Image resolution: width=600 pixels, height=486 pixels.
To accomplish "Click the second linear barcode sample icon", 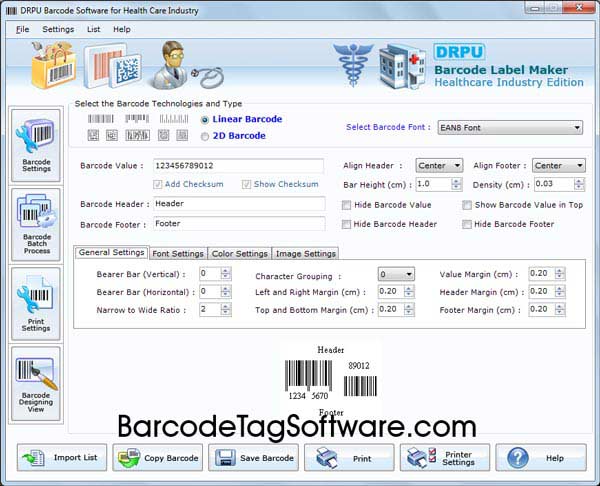I will [137, 119].
